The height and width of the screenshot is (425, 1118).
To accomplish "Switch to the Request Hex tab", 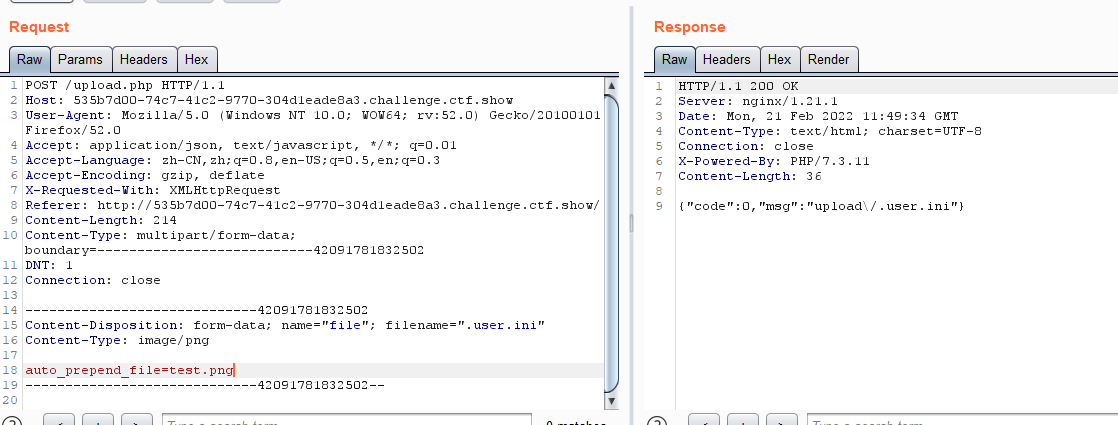I will (197, 59).
